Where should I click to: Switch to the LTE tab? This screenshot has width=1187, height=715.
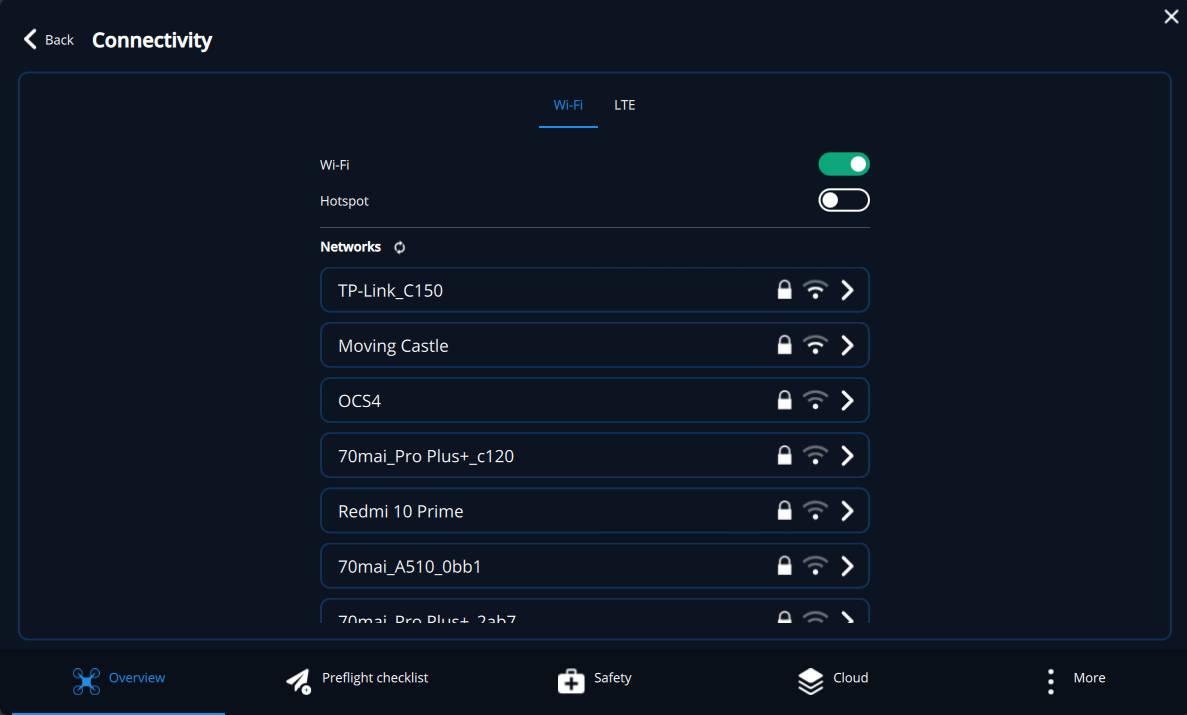(624, 105)
